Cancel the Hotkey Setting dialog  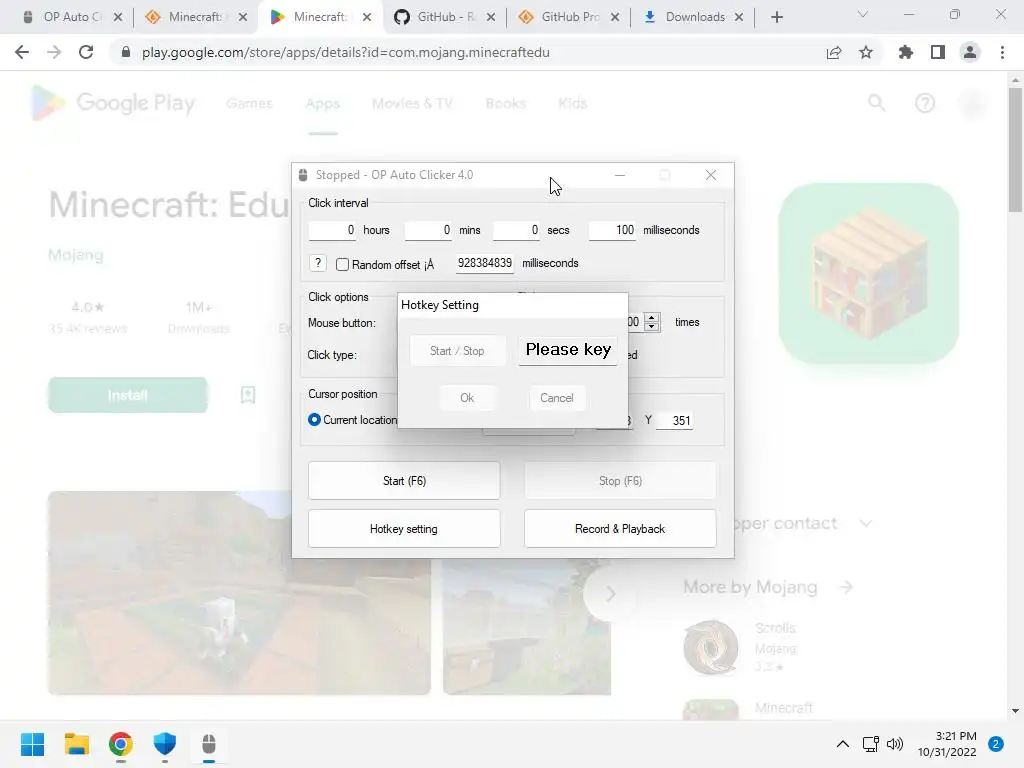[x=556, y=398]
